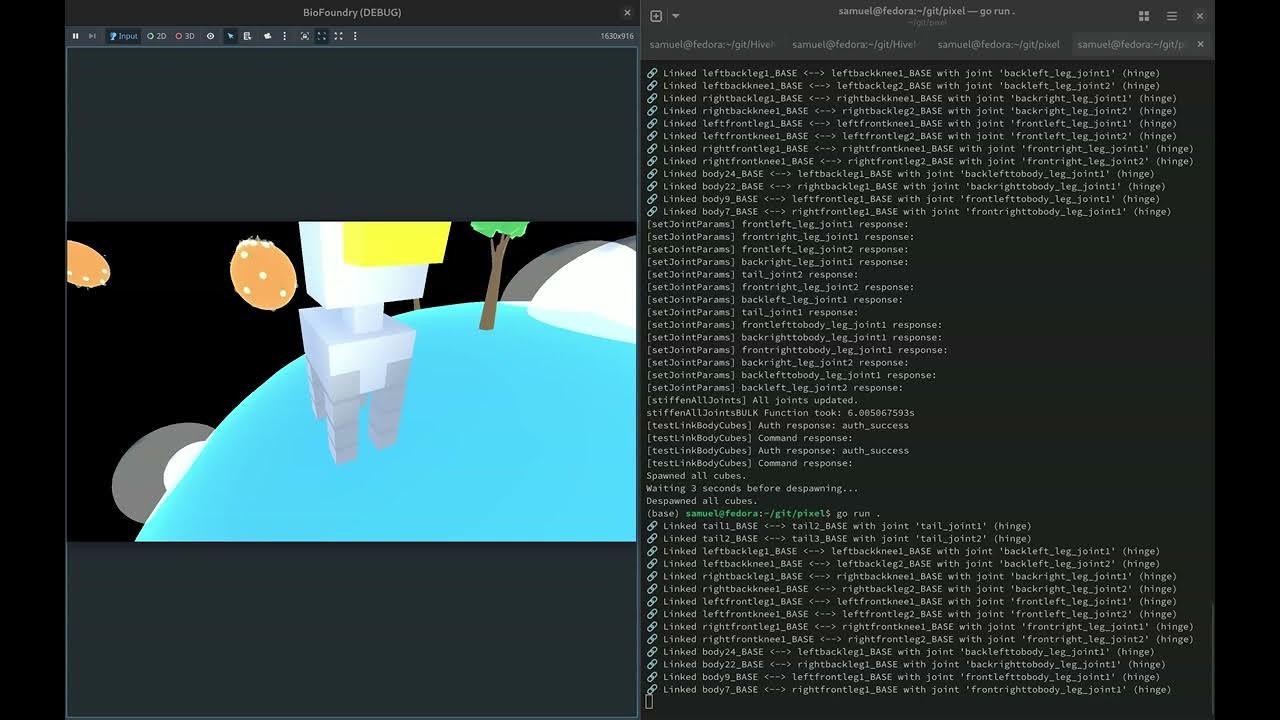This screenshot has height=720, width=1280.
Task: Open the dropdown arrow beside the new tab button
Action: click(x=675, y=17)
